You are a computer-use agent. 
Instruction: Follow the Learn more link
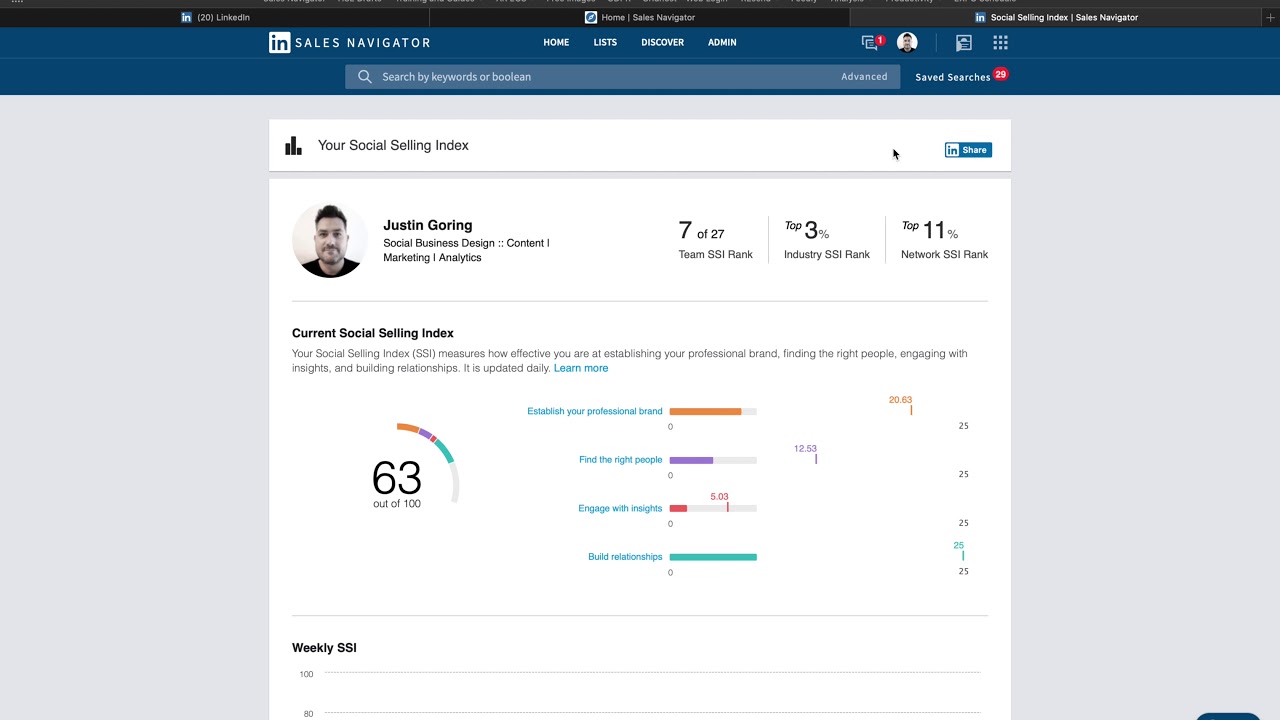[x=581, y=368]
